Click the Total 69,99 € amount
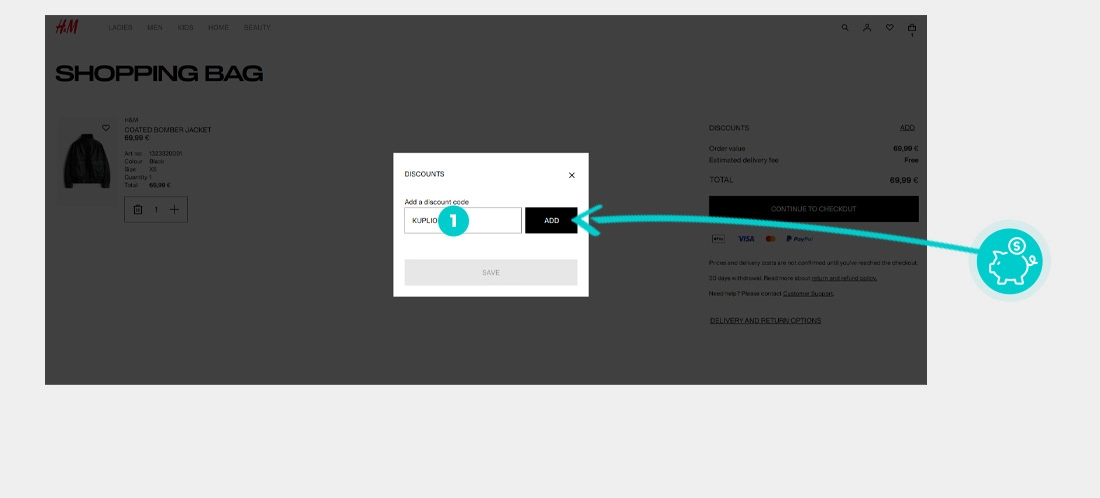This screenshot has width=1100, height=498. [904, 180]
